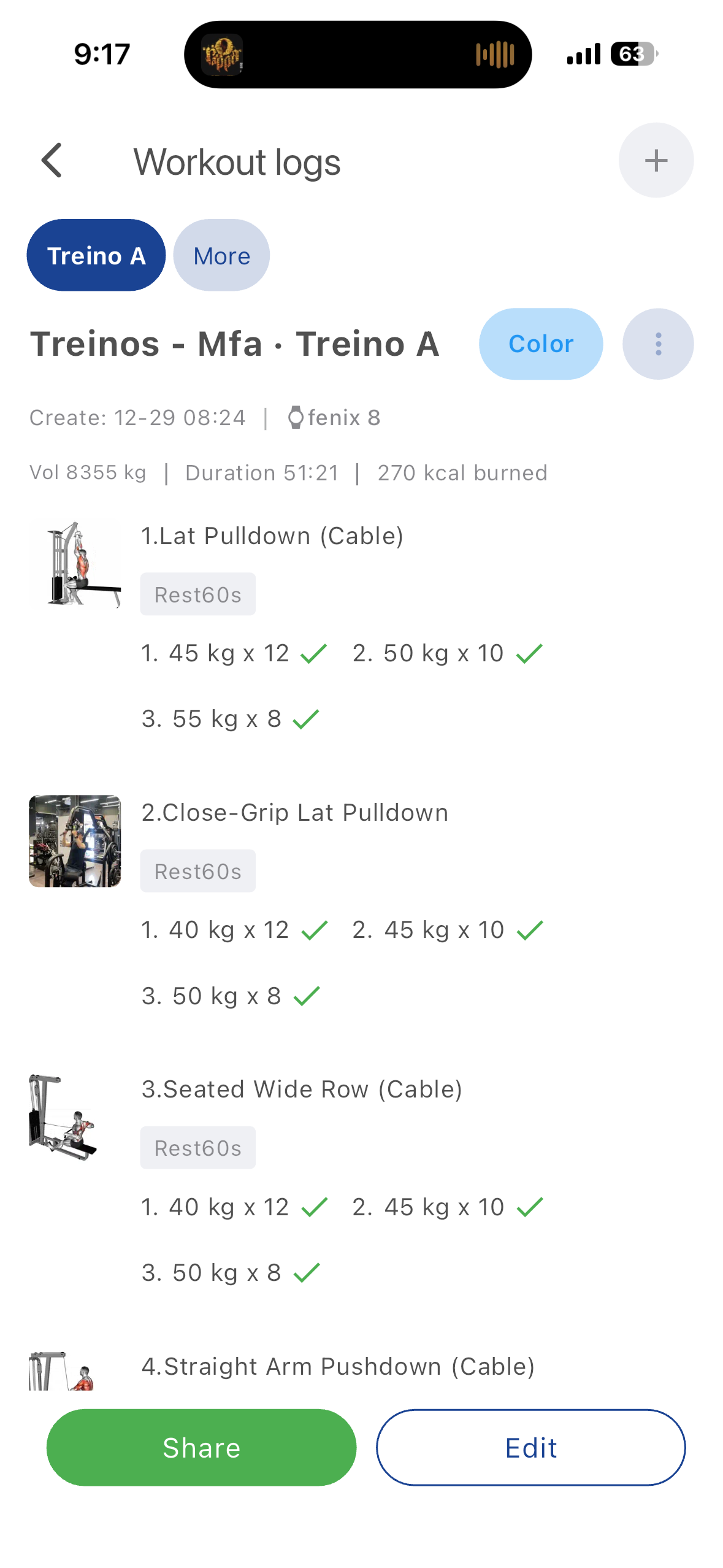This screenshot has width=723, height=1568.
Task: Open Rest60s setting under Lat Pulldown (Cable)
Action: [x=197, y=594]
